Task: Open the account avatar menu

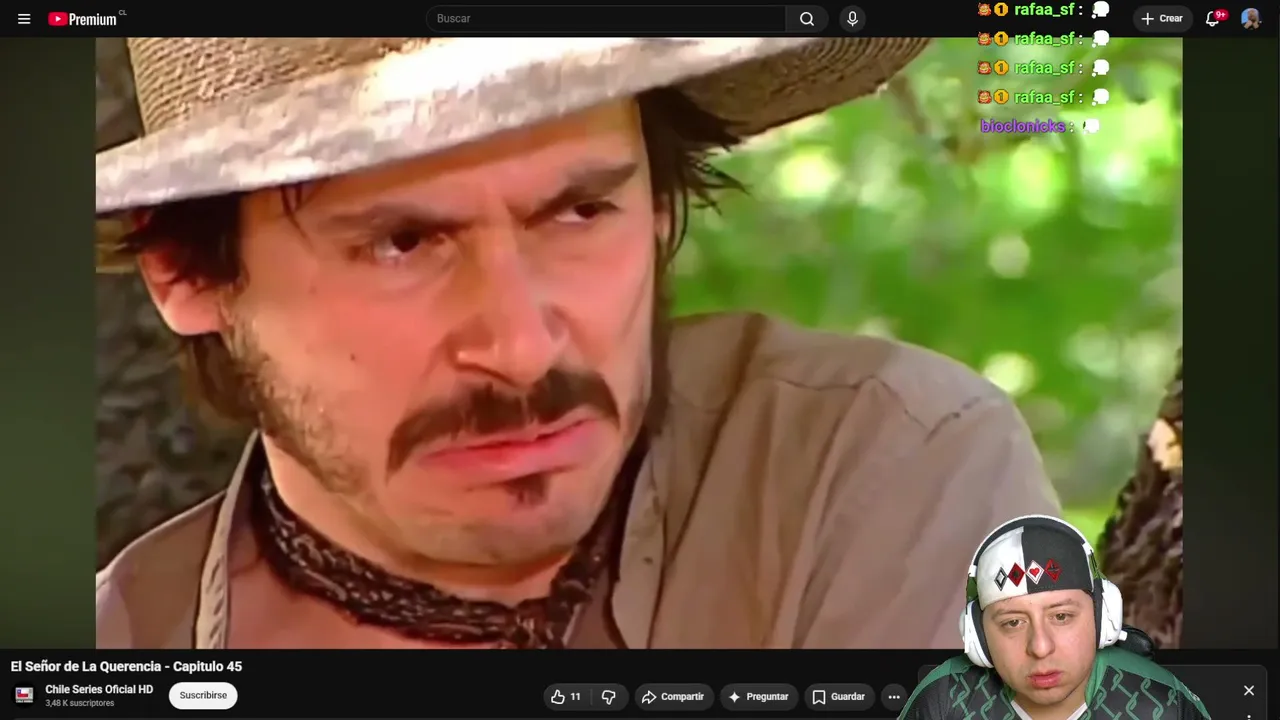Action: coord(1251,19)
